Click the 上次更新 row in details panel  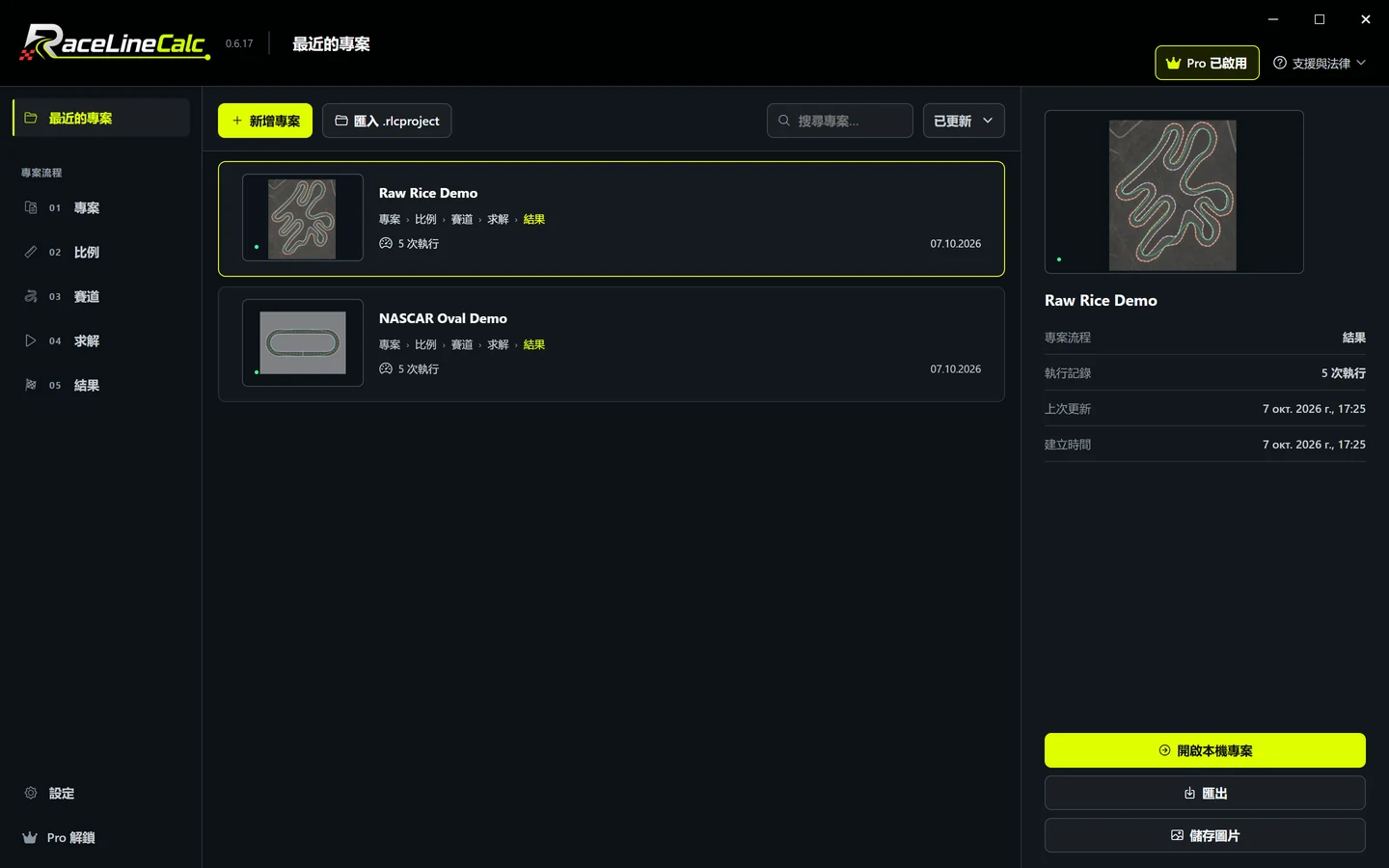point(1205,409)
